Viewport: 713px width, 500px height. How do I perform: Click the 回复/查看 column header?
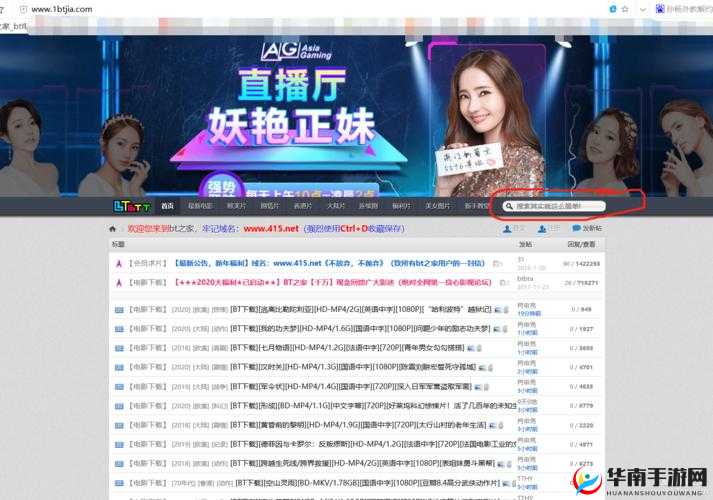pos(581,244)
